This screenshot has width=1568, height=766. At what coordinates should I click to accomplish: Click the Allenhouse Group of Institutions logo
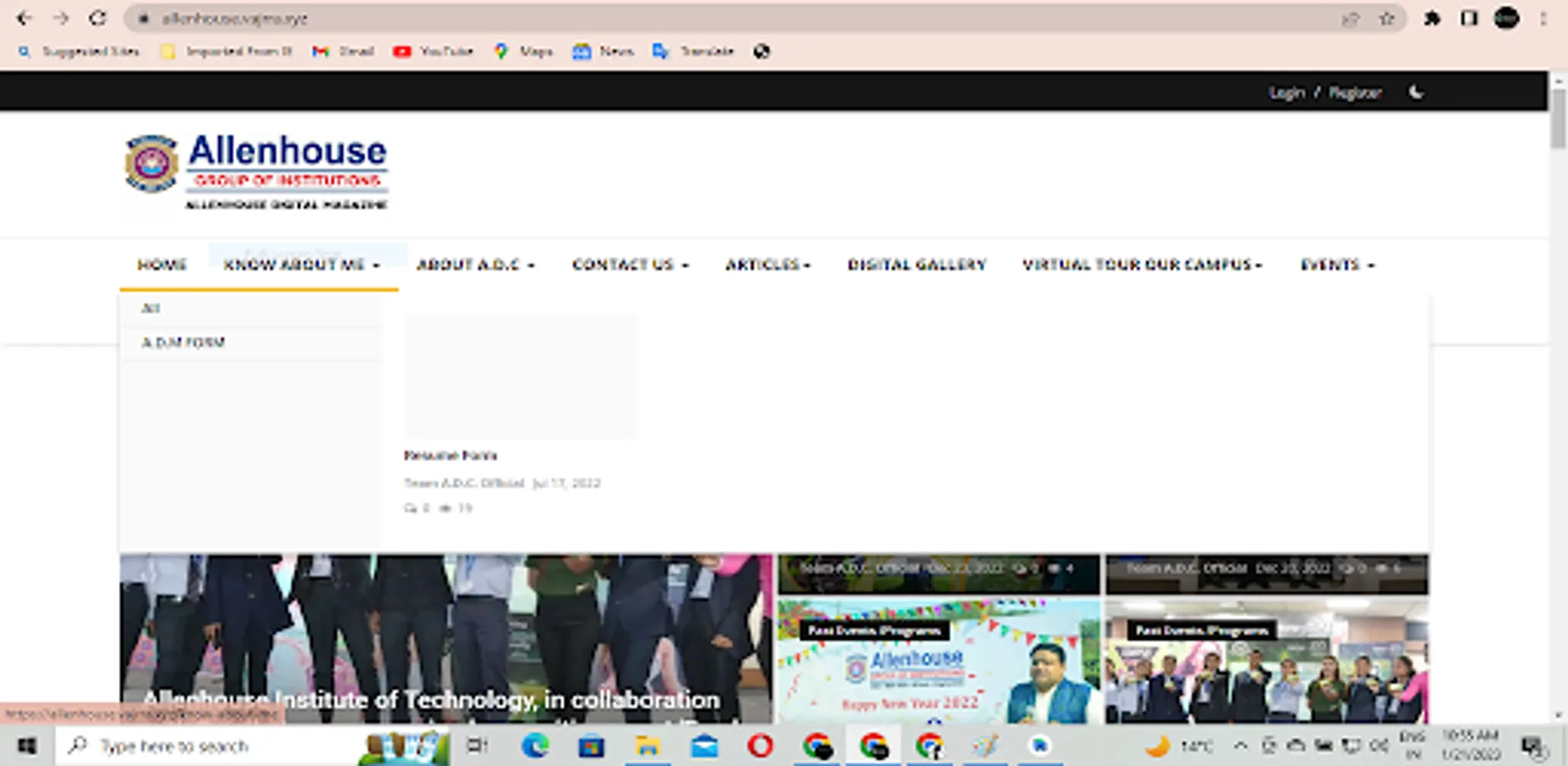click(257, 171)
